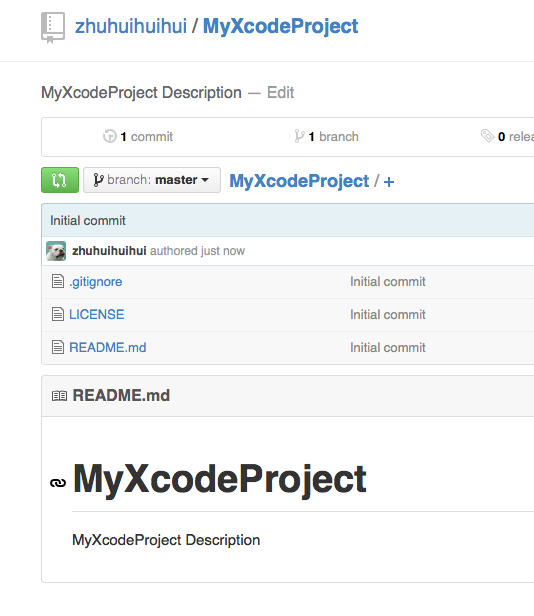534x616 pixels.
Task: Open Initial commit message for README.md row
Action: point(388,348)
